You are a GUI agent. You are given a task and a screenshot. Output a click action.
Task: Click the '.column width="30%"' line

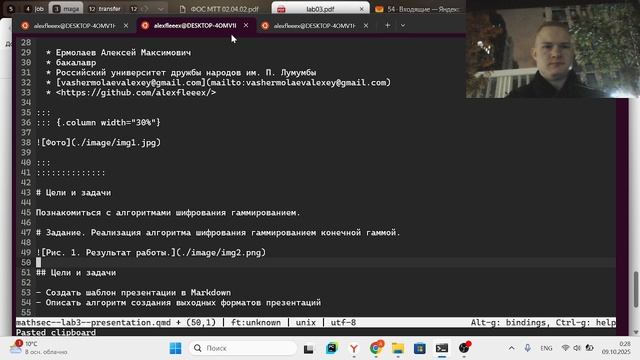click(98, 122)
